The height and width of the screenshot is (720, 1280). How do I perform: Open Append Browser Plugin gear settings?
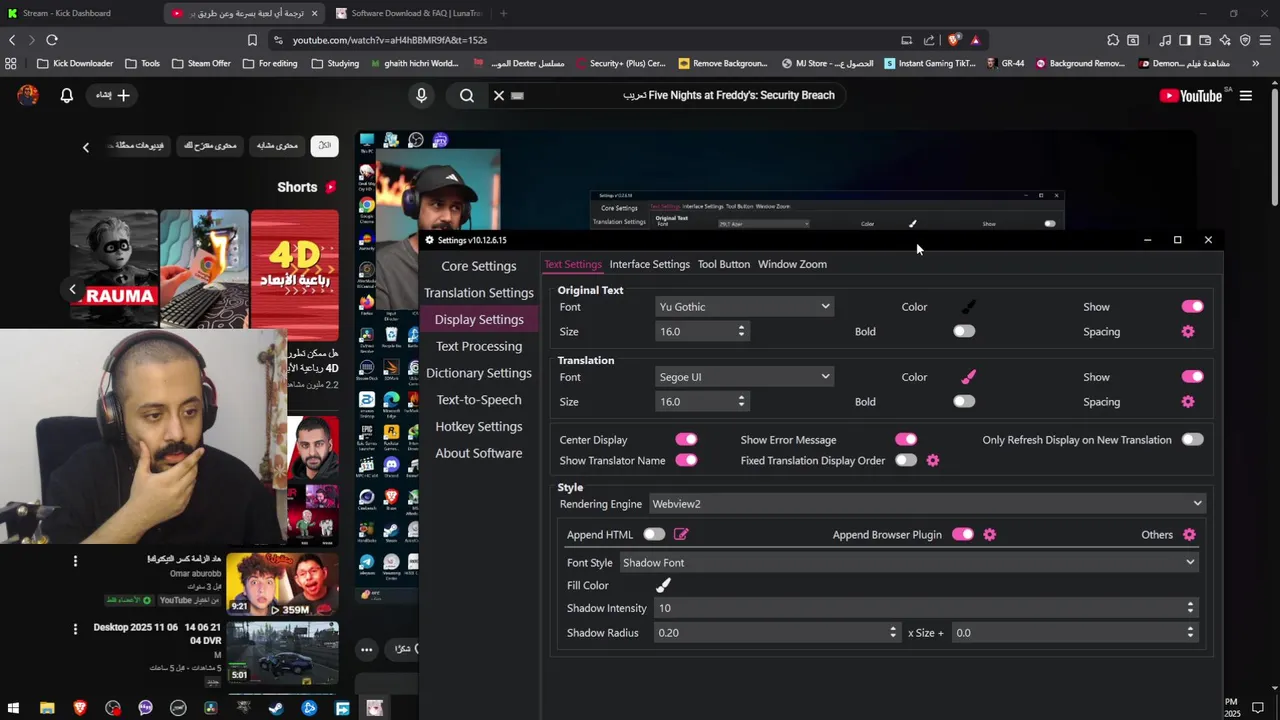coord(989,534)
